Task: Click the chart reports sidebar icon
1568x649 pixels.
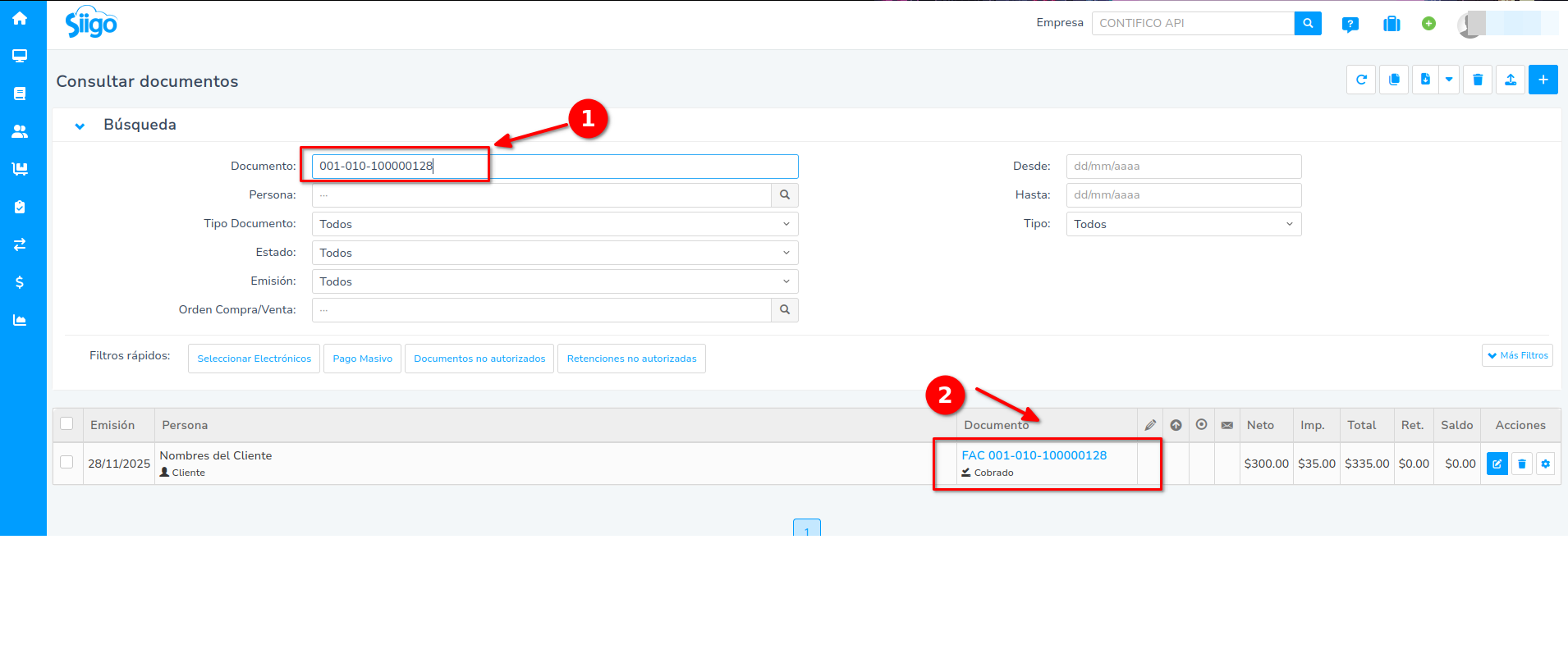Action: coord(20,320)
